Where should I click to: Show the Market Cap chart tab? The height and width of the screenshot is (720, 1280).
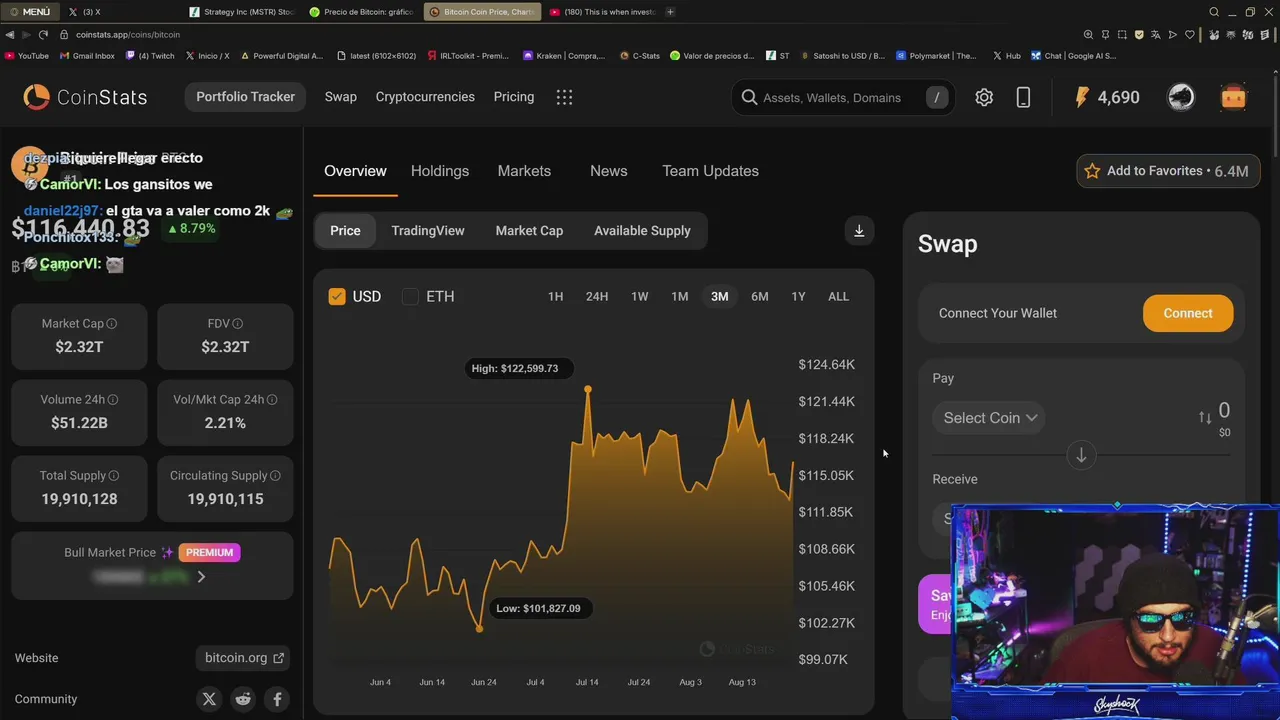click(x=529, y=231)
